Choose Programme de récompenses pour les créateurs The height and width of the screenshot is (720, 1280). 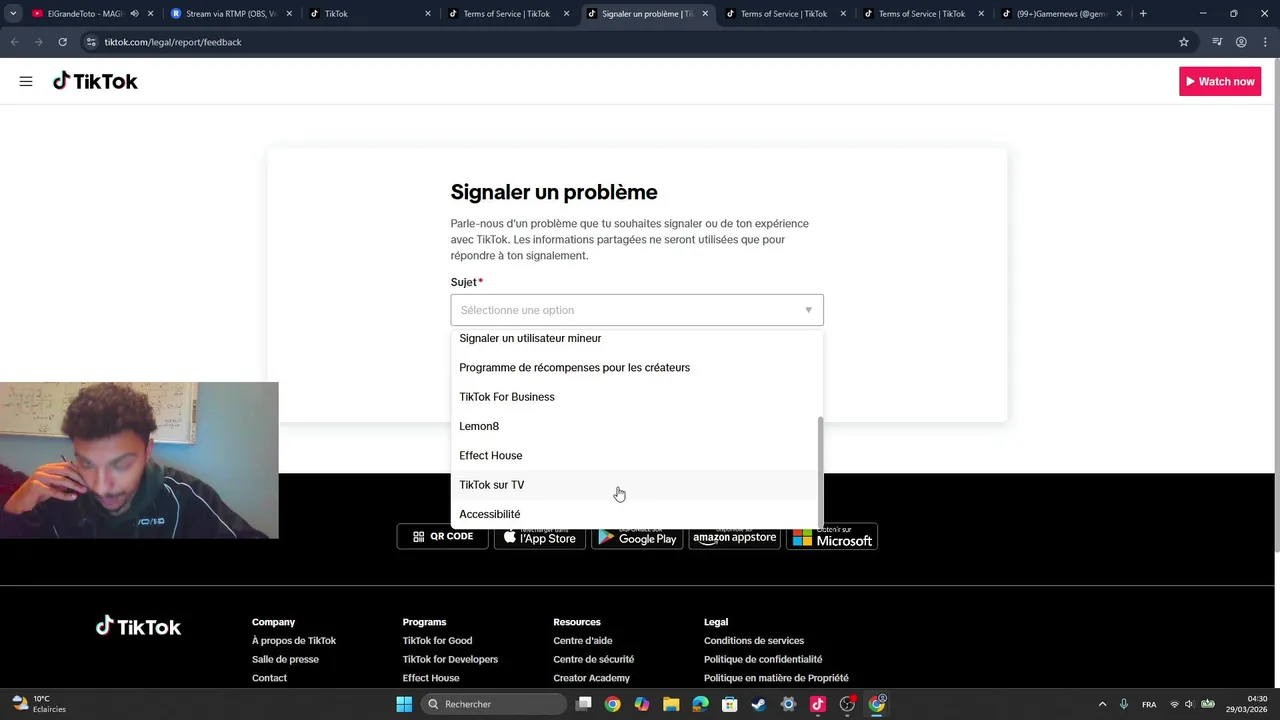637,367
